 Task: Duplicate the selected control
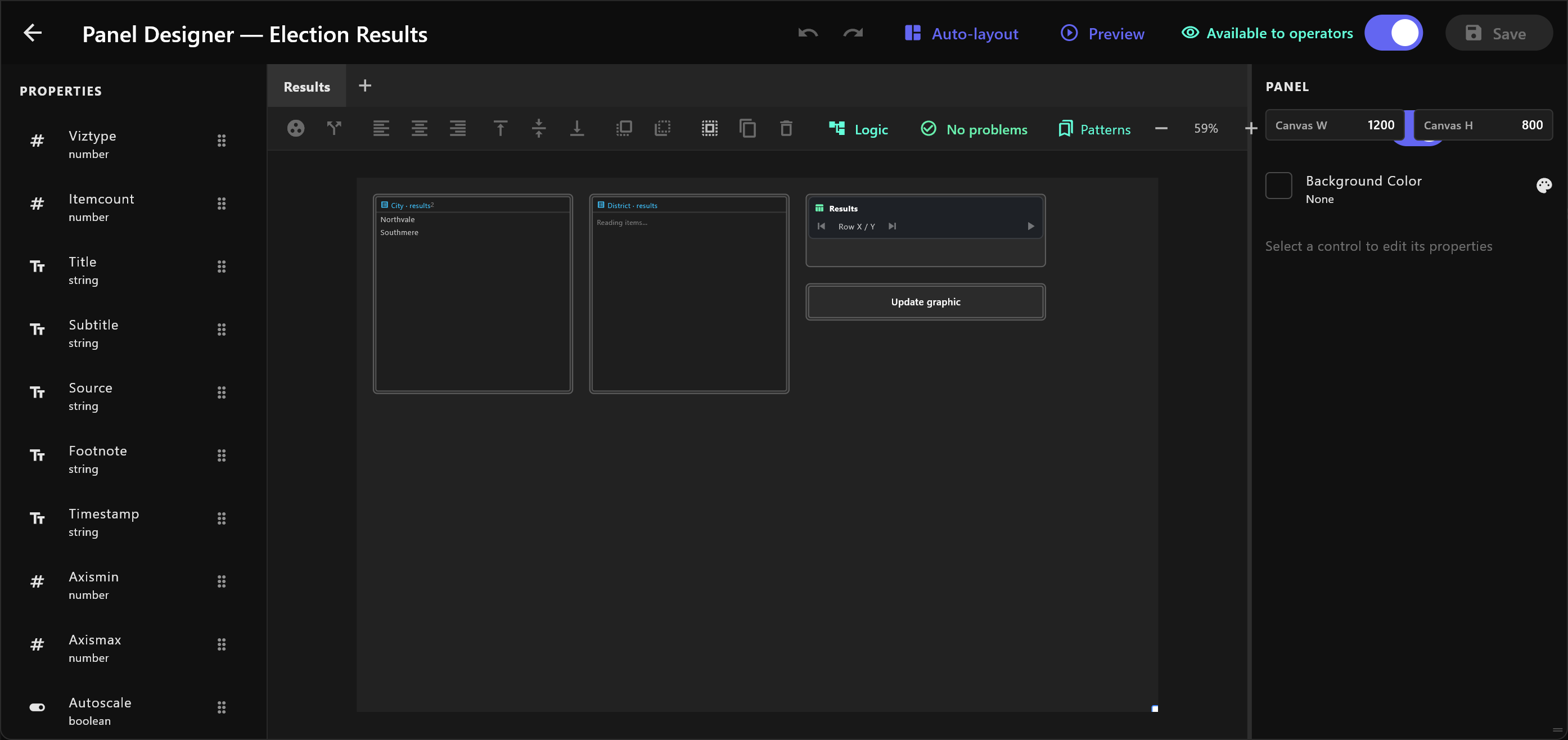pos(748,128)
